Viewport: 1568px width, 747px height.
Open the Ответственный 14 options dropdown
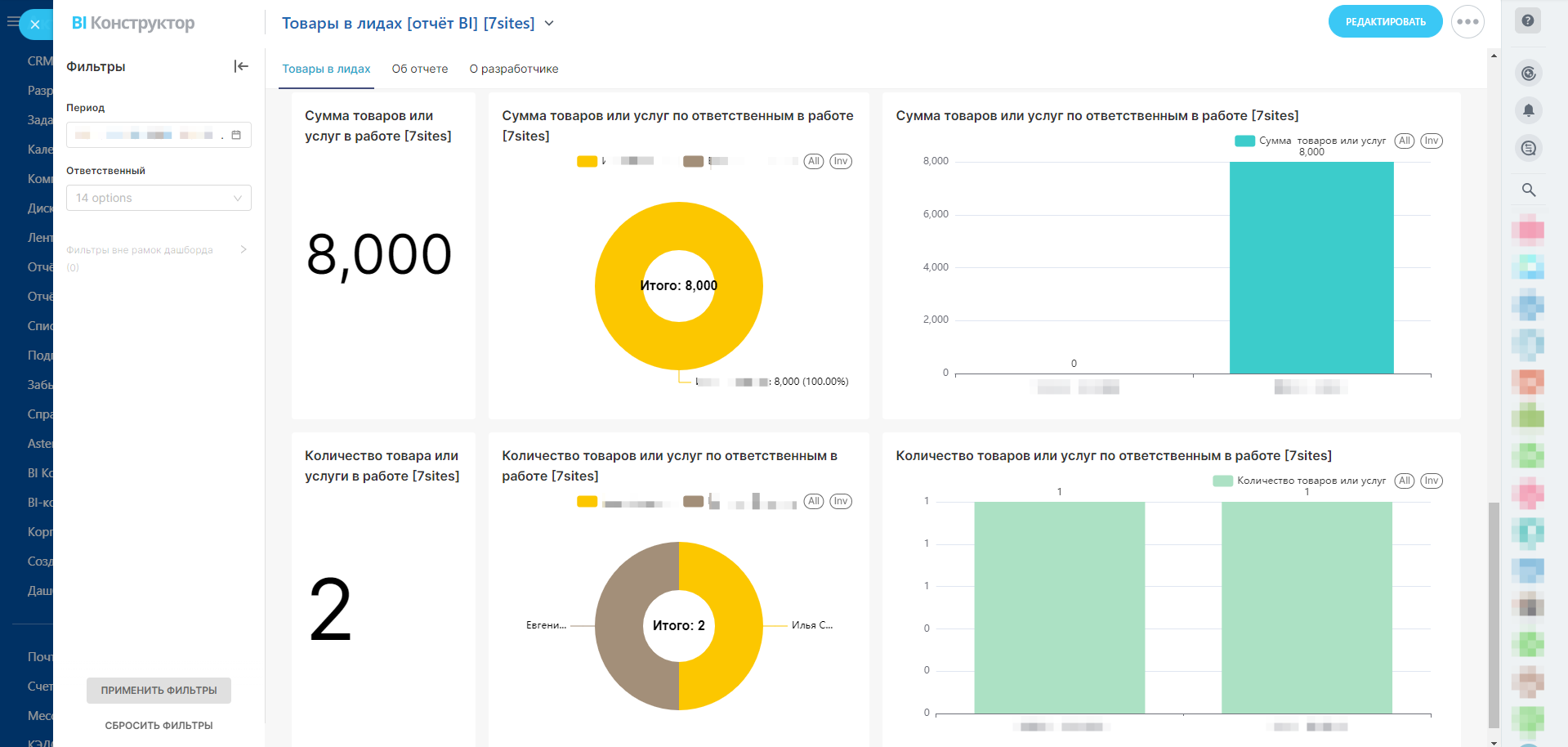click(159, 198)
